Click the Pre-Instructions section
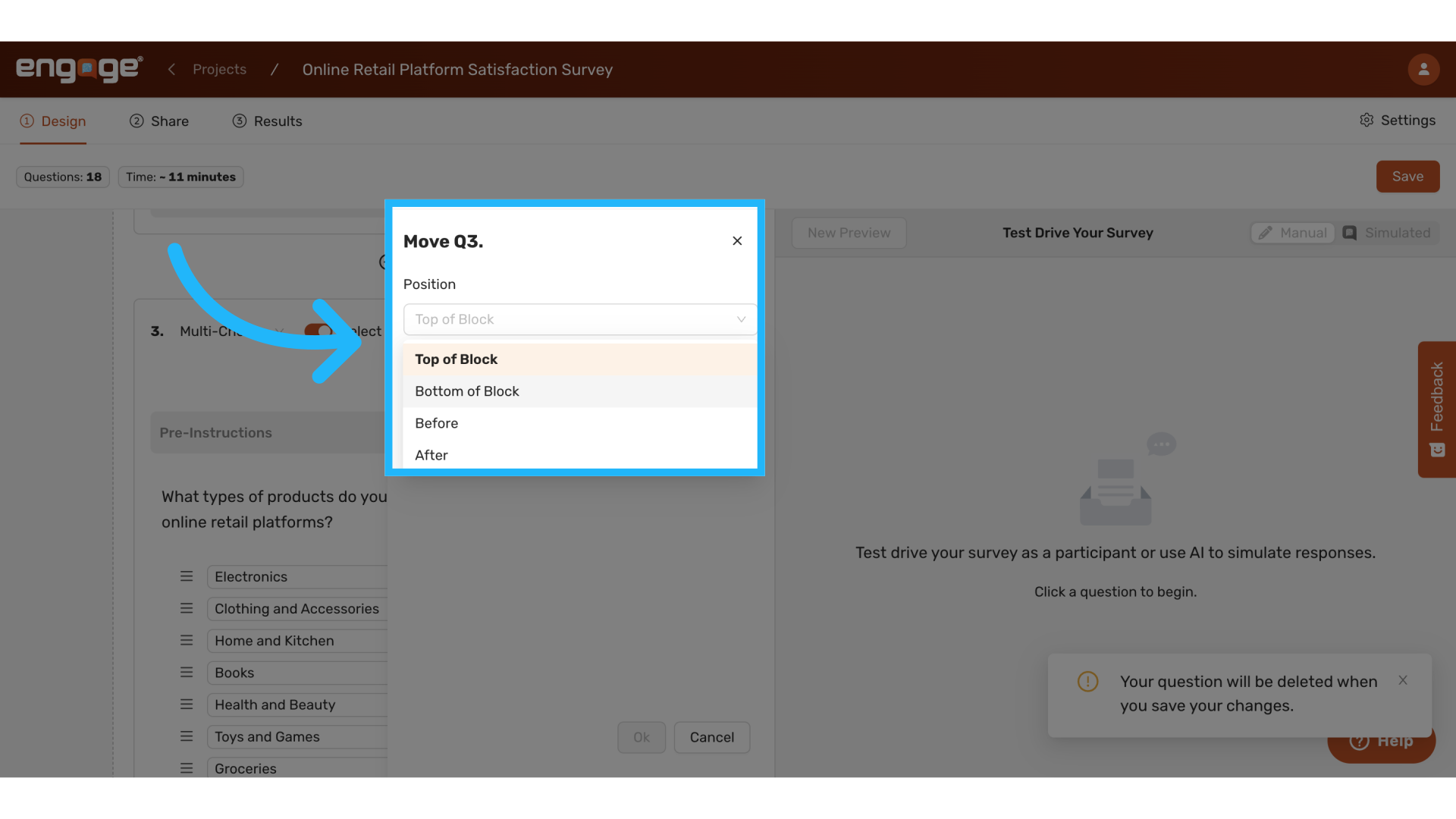Viewport: 1456px width, 819px height. click(268, 432)
